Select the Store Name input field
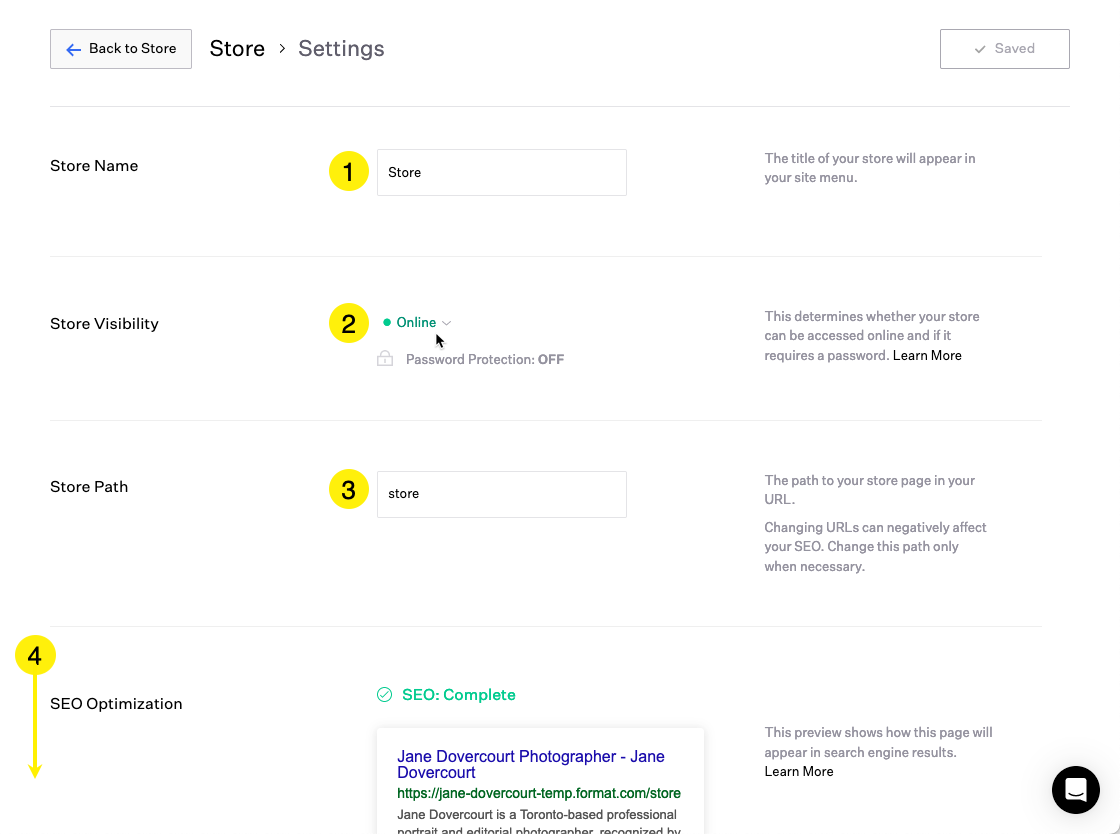1120x834 pixels. tap(501, 172)
